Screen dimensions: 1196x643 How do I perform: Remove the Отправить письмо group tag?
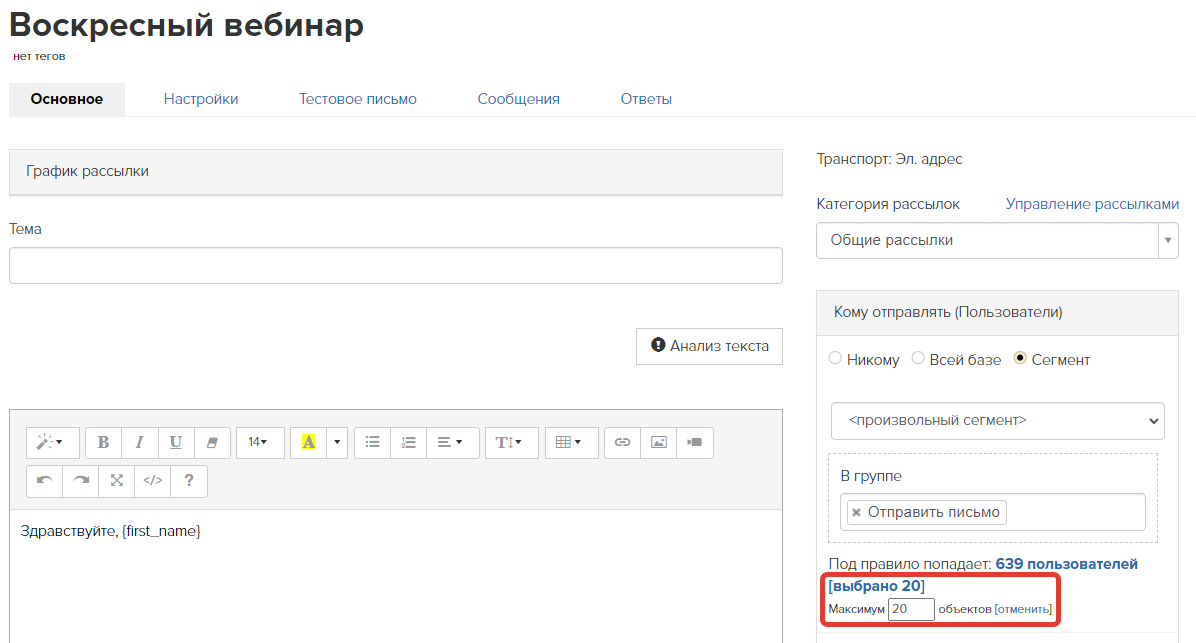coord(856,513)
